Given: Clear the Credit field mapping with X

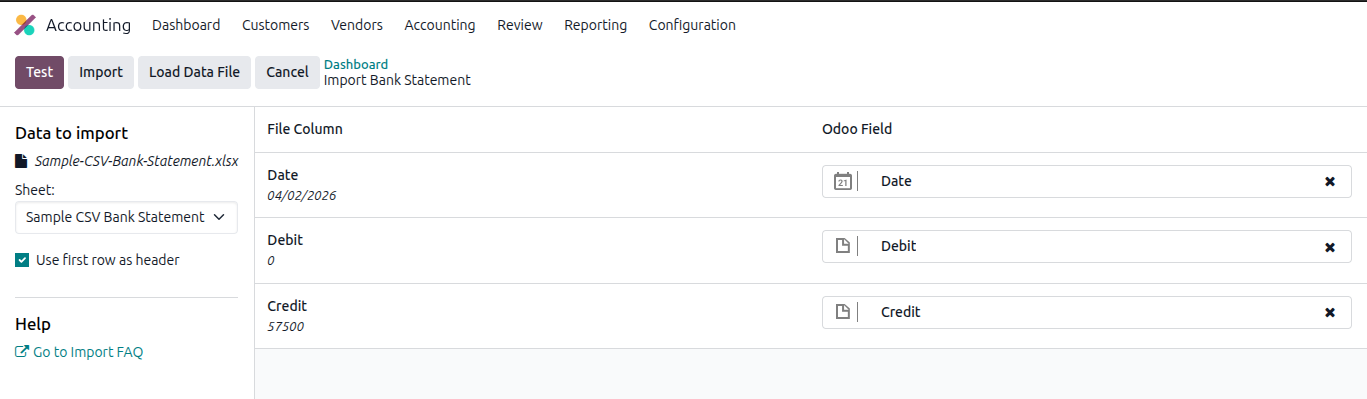Looking at the screenshot, I should tap(1330, 312).
